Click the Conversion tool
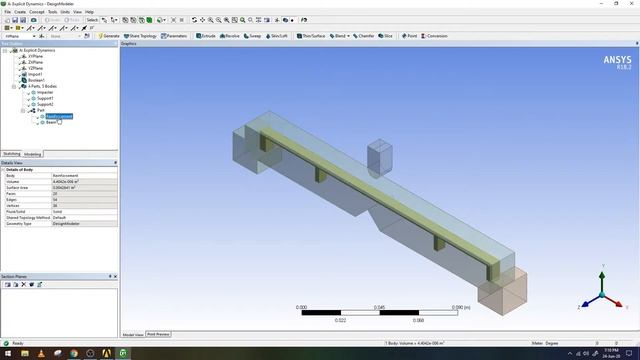Image resolution: width=640 pixels, height=360 pixels. (x=434, y=36)
